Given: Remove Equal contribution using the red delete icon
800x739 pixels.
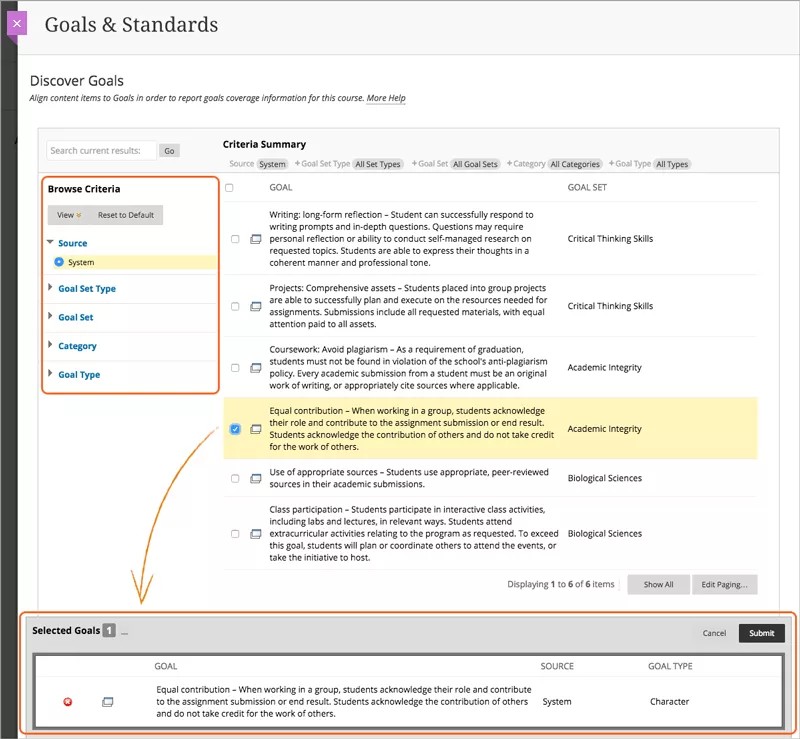Looking at the screenshot, I should (67, 702).
